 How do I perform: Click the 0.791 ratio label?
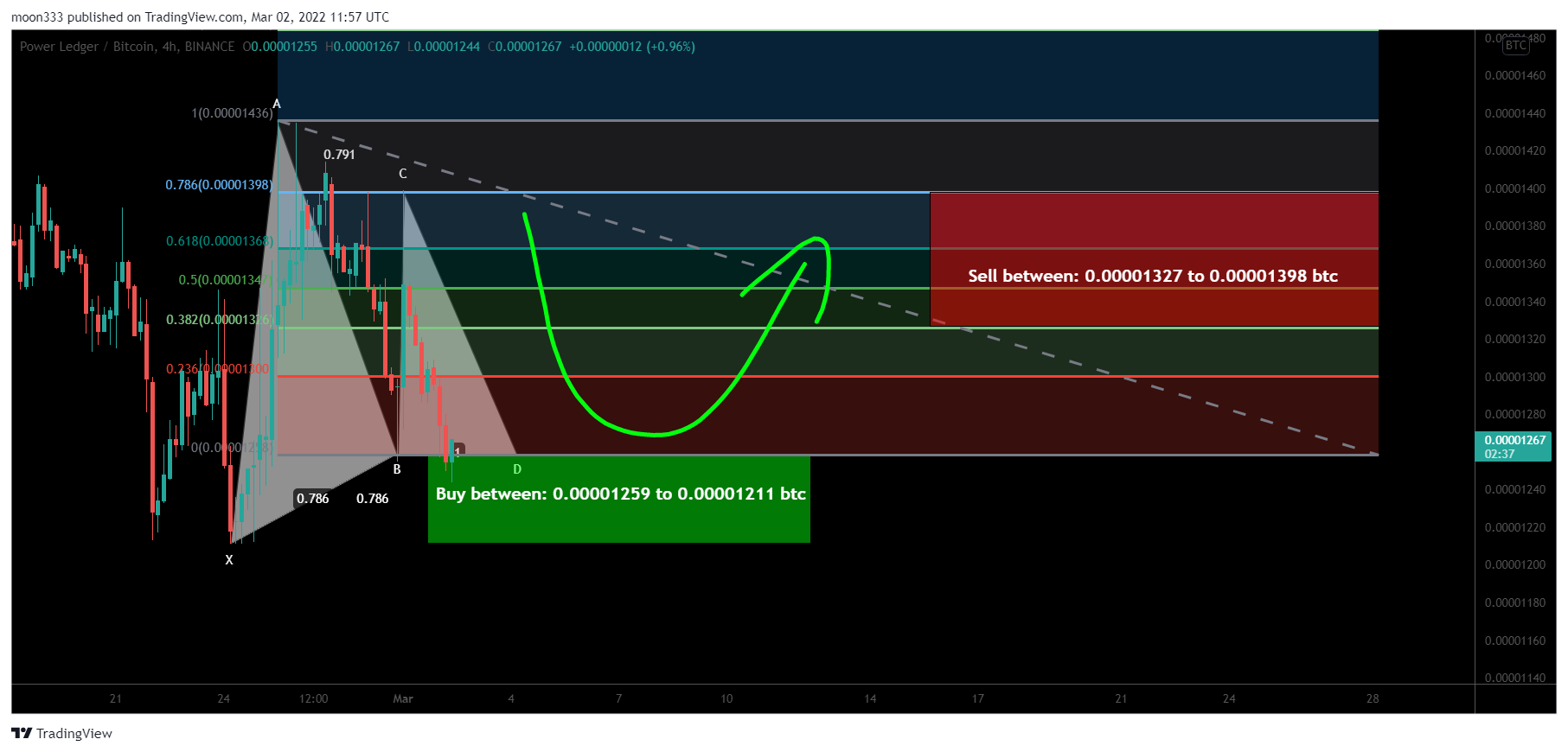pyautogui.click(x=339, y=155)
